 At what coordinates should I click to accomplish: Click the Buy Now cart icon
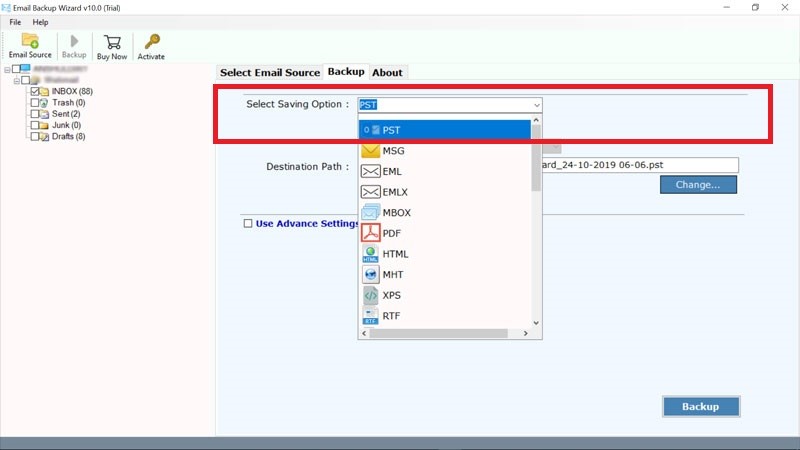tap(112, 45)
